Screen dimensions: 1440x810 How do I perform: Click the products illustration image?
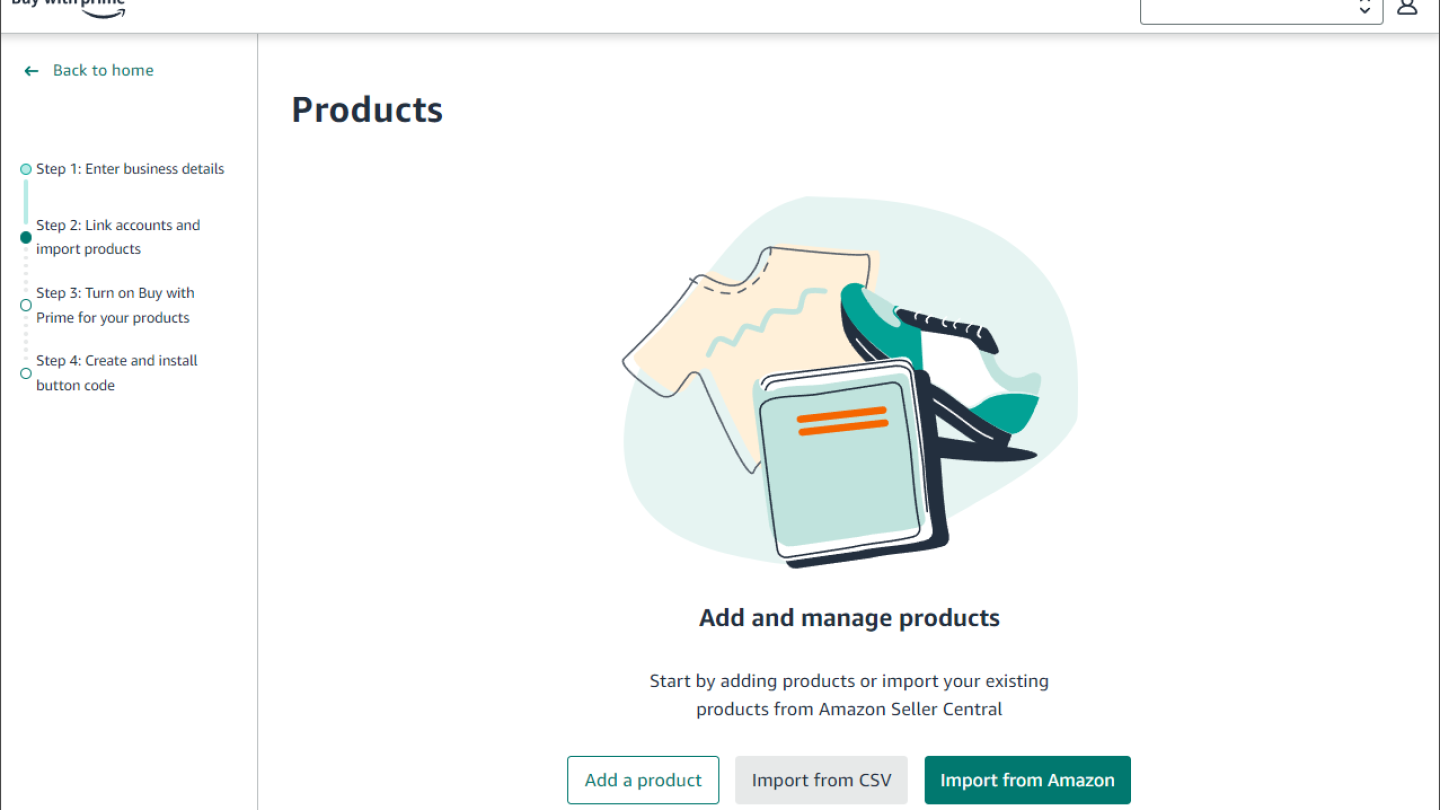(849, 380)
